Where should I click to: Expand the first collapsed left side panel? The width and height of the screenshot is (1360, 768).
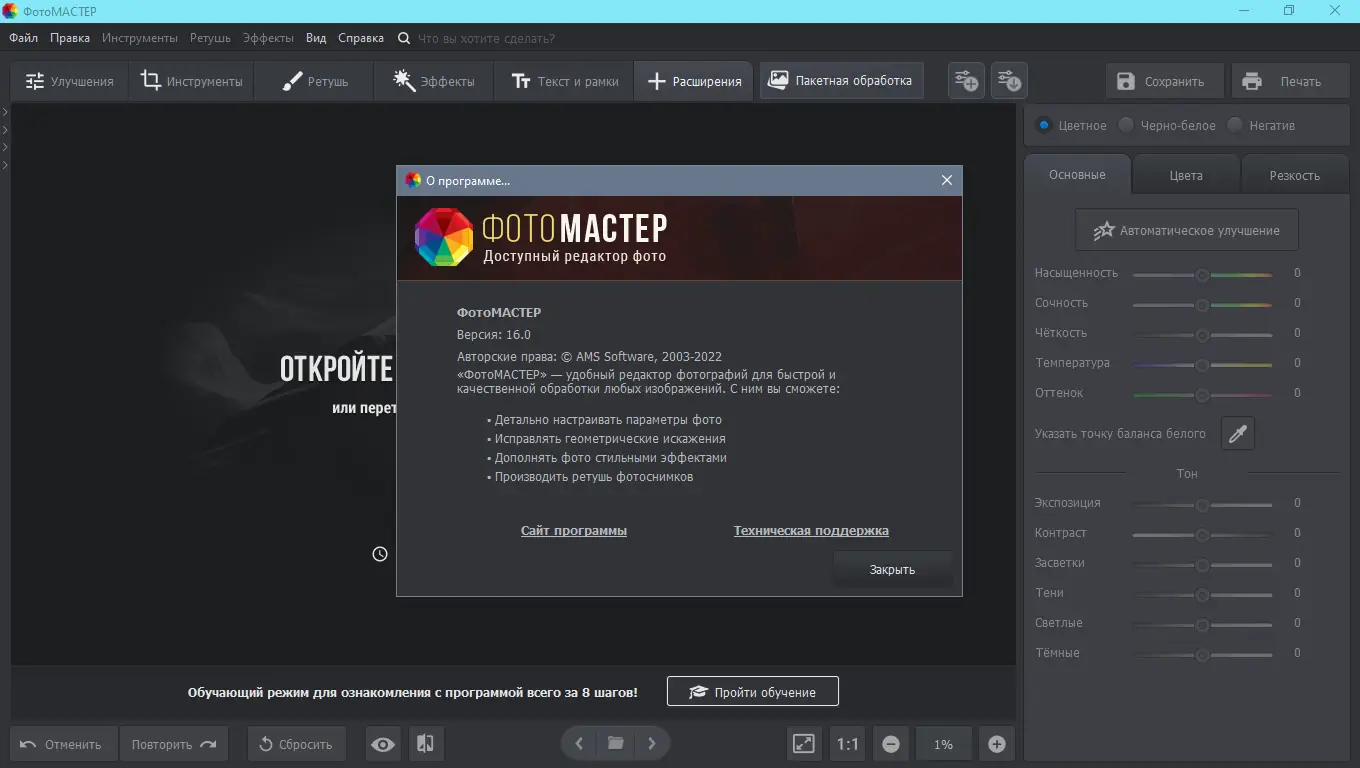[5, 112]
